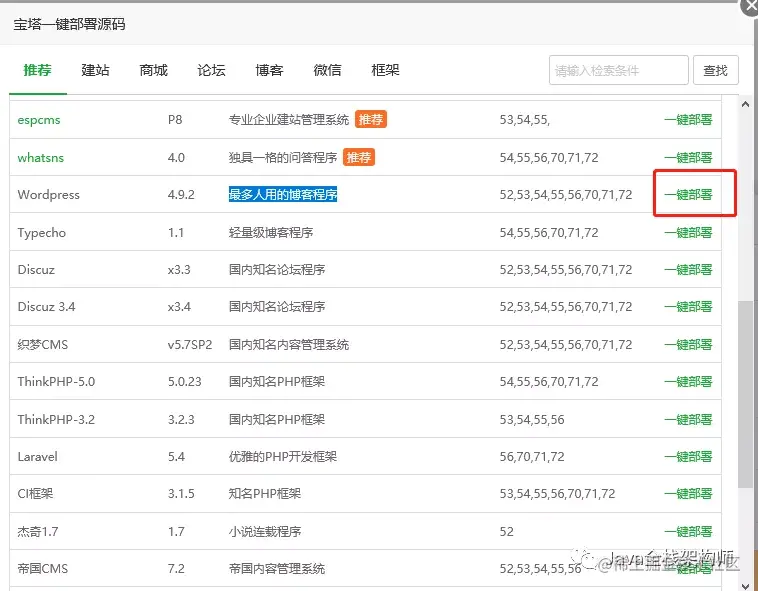Image resolution: width=758 pixels, height=591 pixels.
Task: Click the PHP versions 56,70,71,72 cell
Action: click(x=532, y=457)
